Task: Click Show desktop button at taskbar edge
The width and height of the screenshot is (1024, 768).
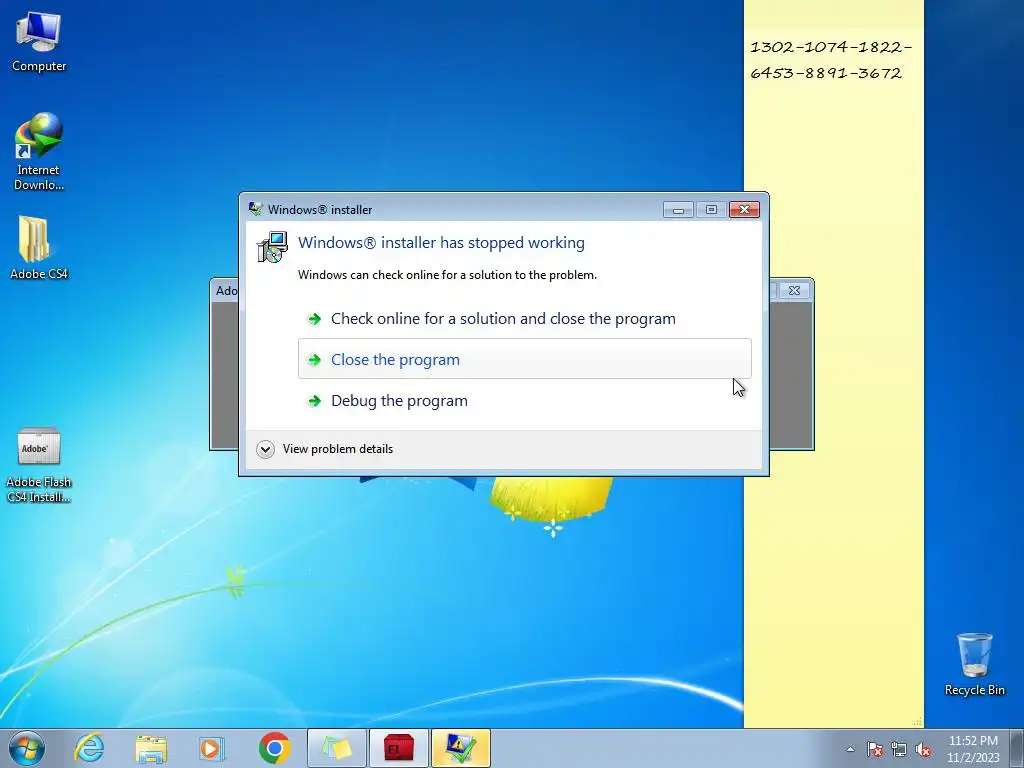Action: [x=1017, y=748]
